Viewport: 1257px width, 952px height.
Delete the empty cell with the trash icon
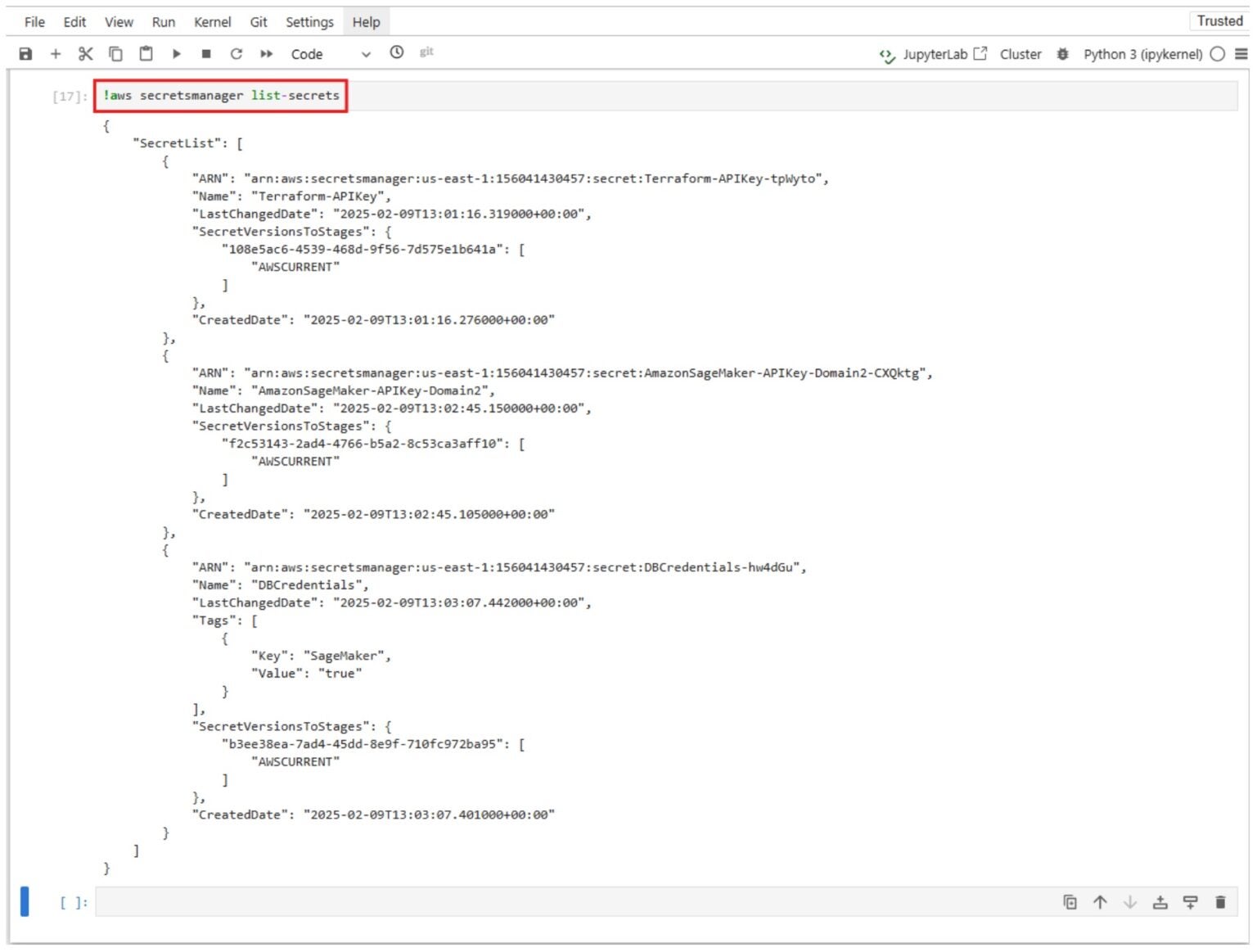pos(1220,902)
